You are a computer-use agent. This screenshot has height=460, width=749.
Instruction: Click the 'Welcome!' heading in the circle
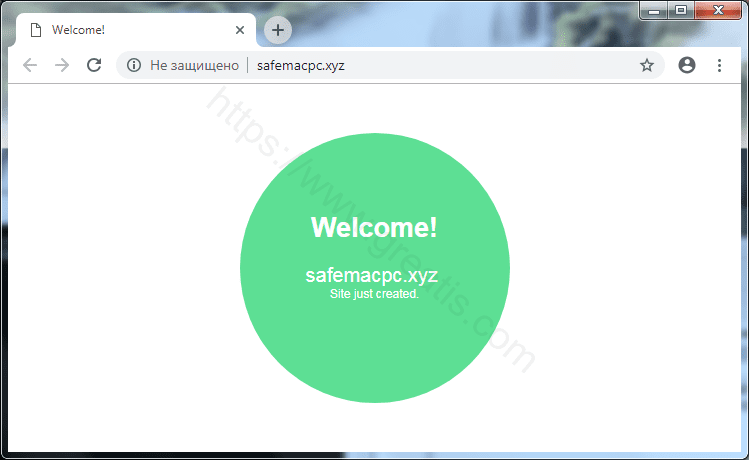[x=374, y=227]
